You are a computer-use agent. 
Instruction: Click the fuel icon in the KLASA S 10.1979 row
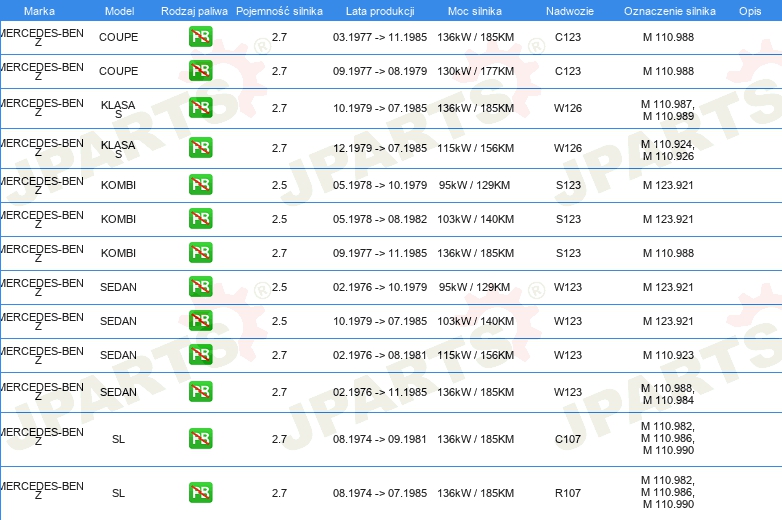(x=200, y=108)
